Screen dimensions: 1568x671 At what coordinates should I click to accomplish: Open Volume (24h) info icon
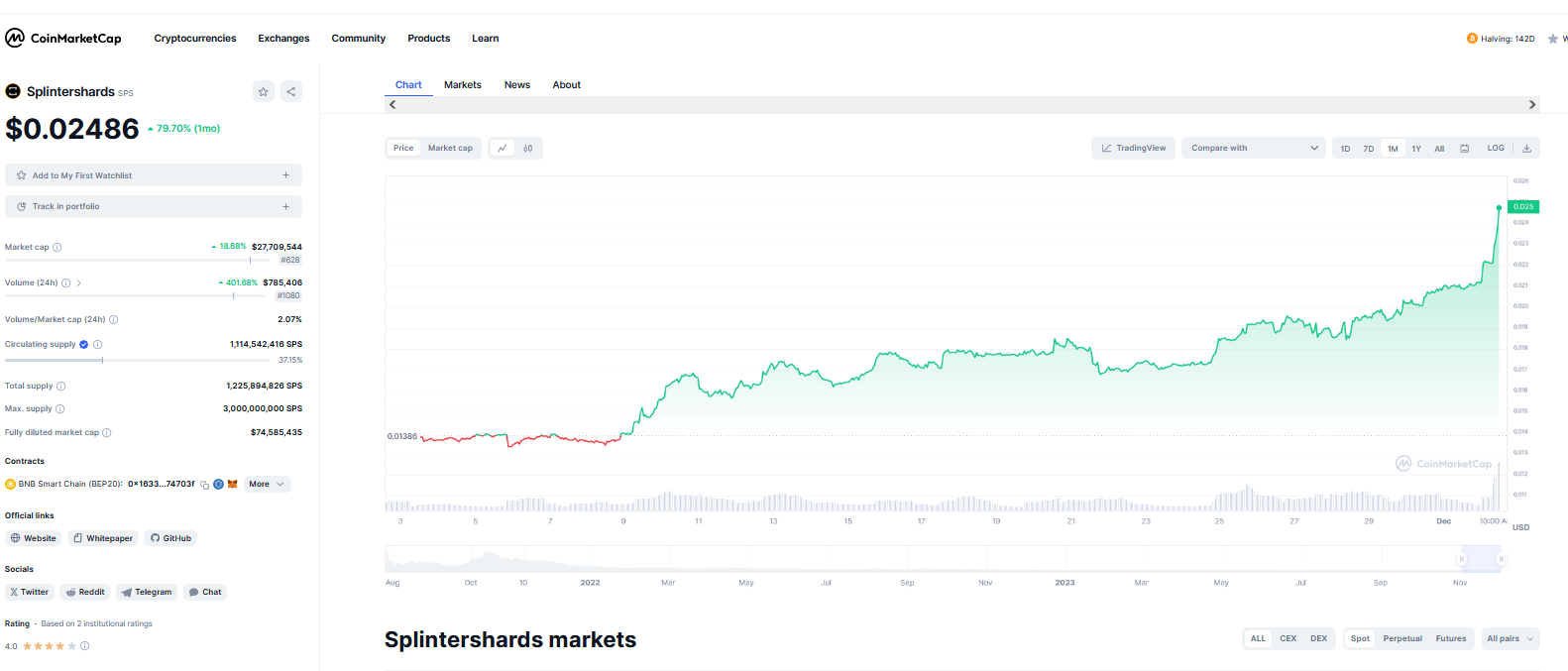[66, 282]
